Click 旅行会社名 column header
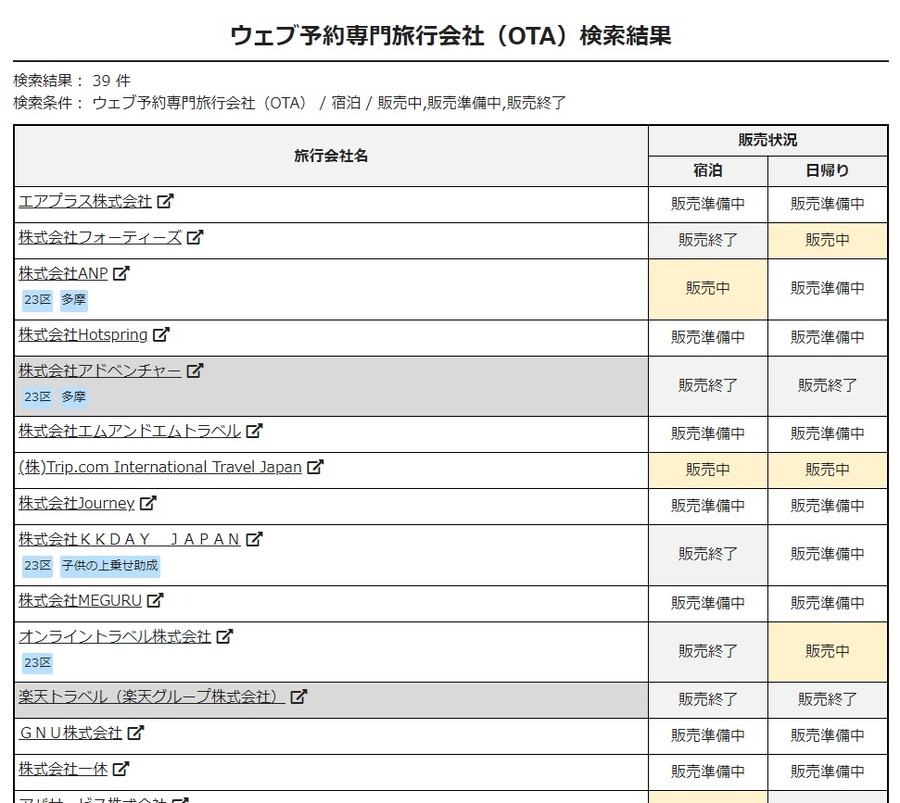Image resolution: width=900 pixels, height=803 pixels. click(331, 156)
